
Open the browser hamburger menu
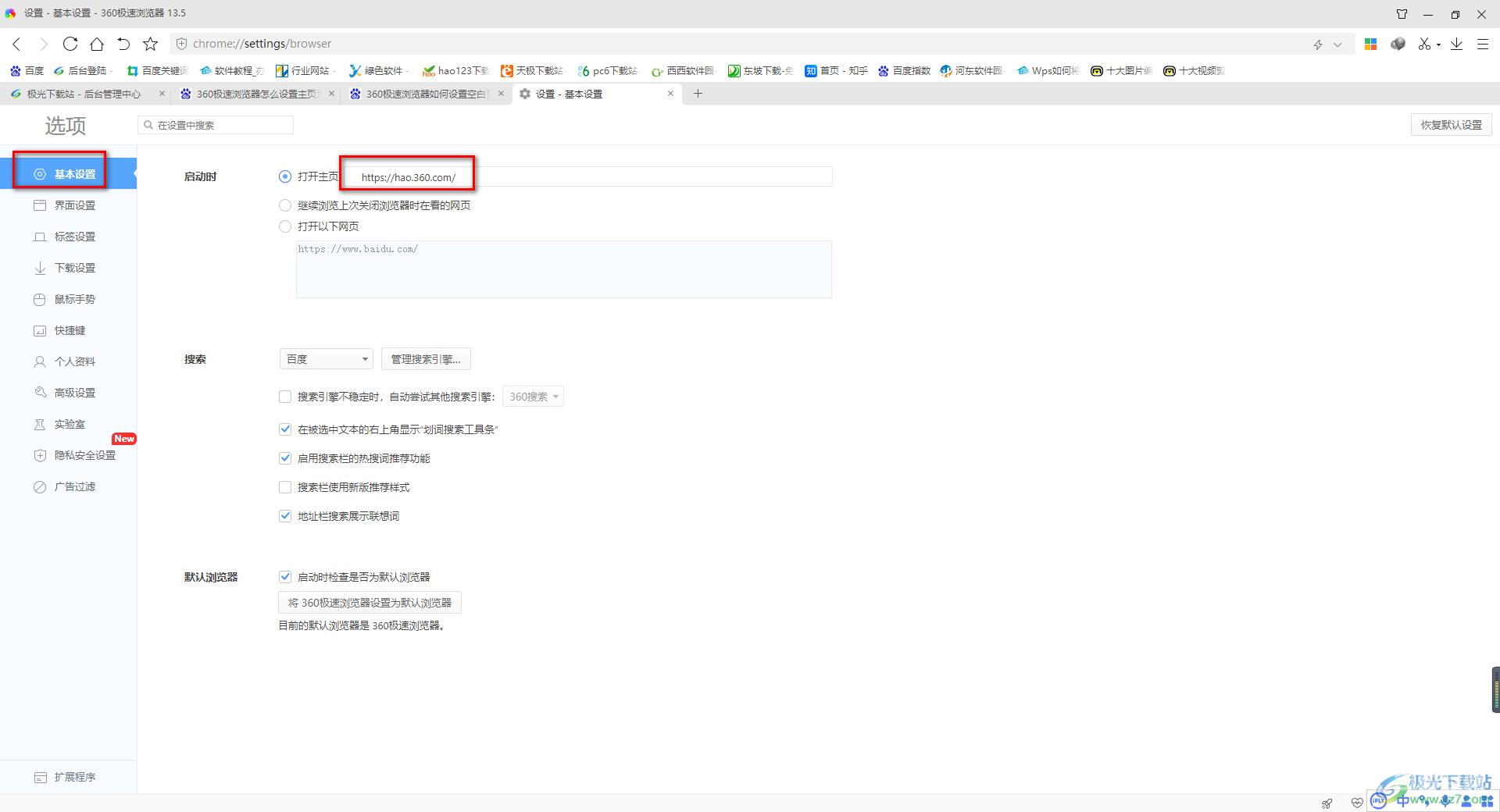point(1482,45)
